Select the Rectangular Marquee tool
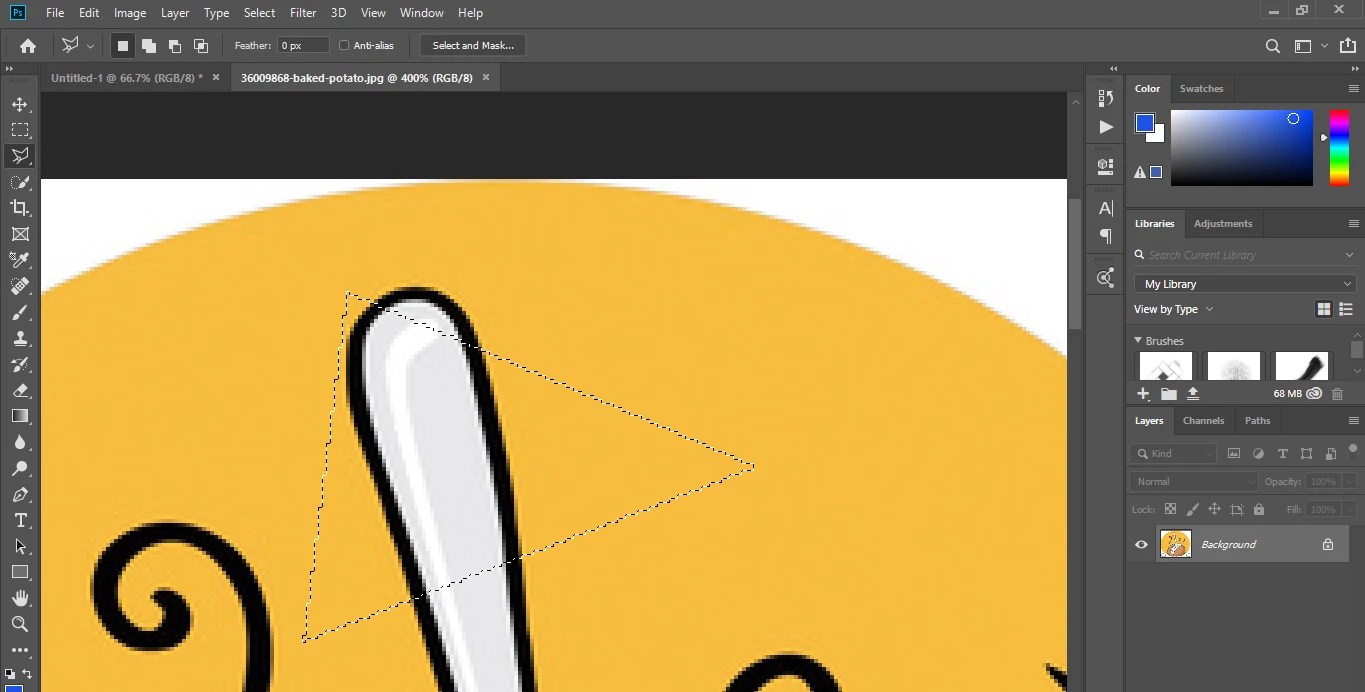This screenshot has width=1365, height=692. (x=20, y=130)
